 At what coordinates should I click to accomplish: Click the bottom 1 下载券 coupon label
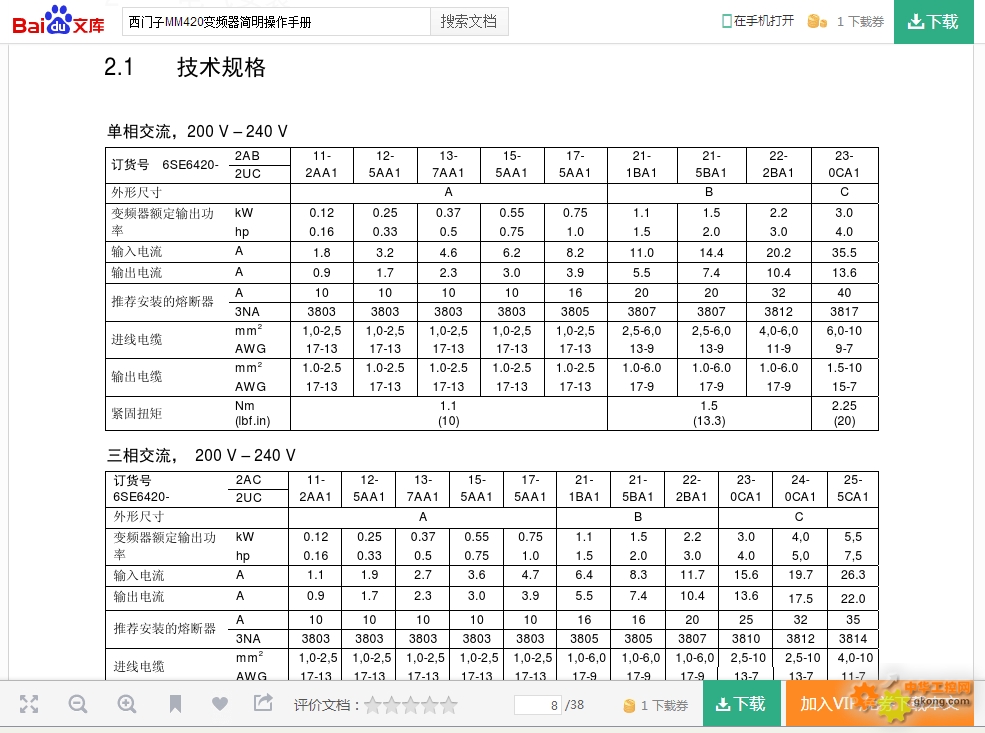coord(664,706)
